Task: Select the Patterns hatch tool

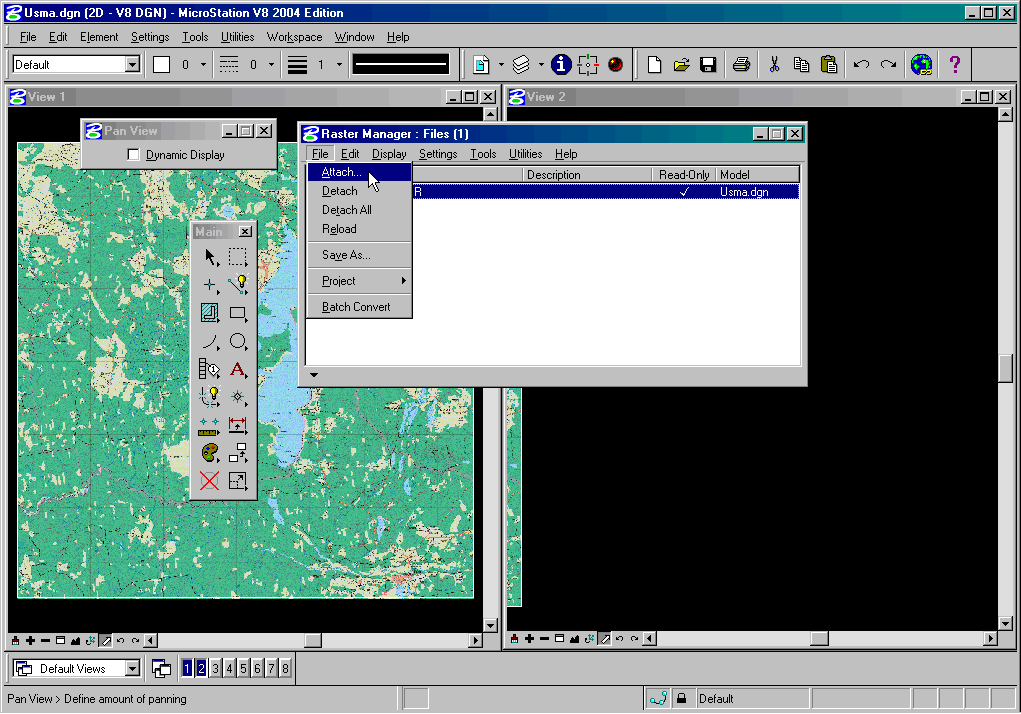Action: click(210, 313)
